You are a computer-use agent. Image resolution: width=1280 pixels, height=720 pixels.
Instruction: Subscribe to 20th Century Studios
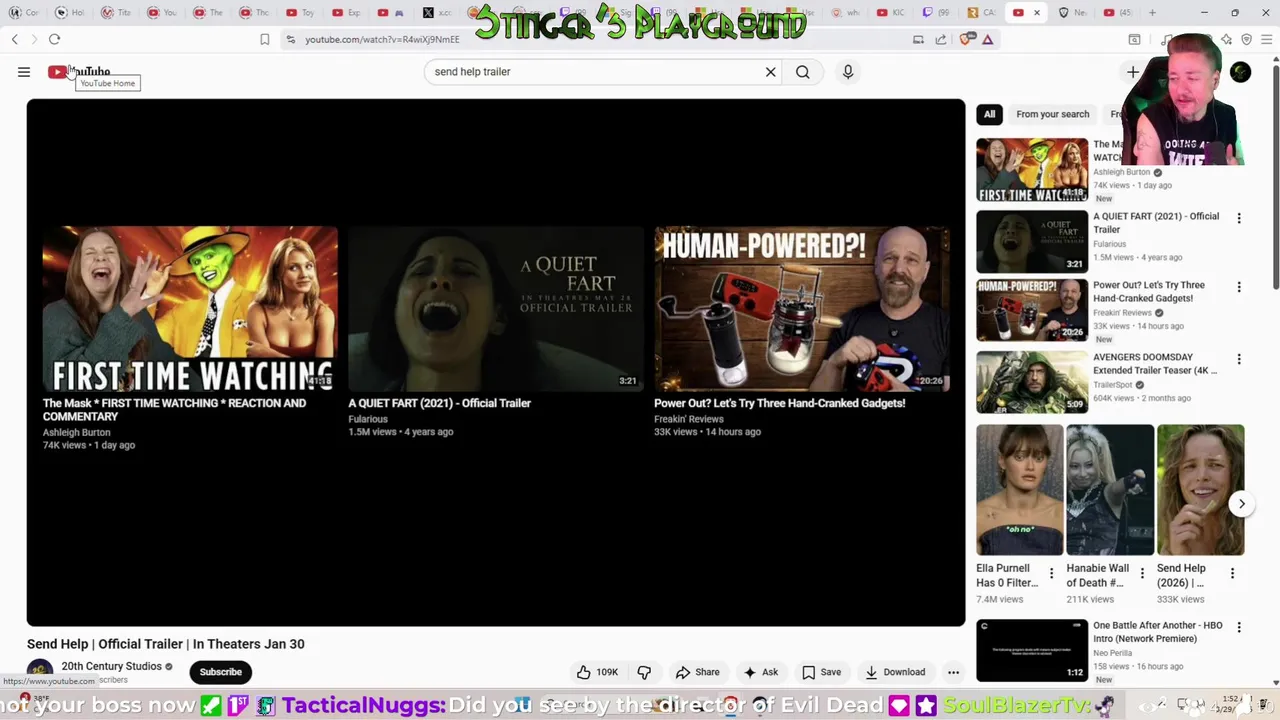click(x=220, y=672)
